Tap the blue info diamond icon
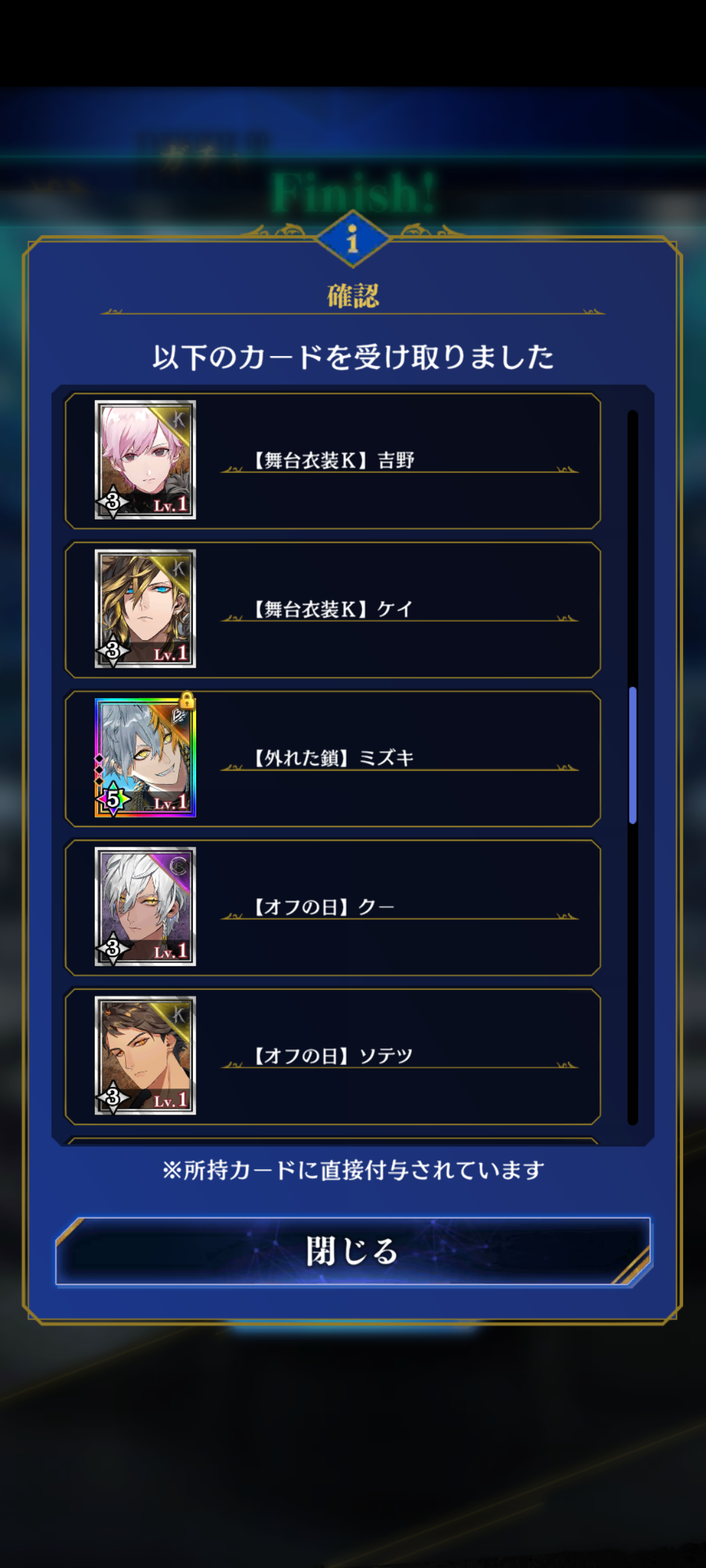 point(353,239)
